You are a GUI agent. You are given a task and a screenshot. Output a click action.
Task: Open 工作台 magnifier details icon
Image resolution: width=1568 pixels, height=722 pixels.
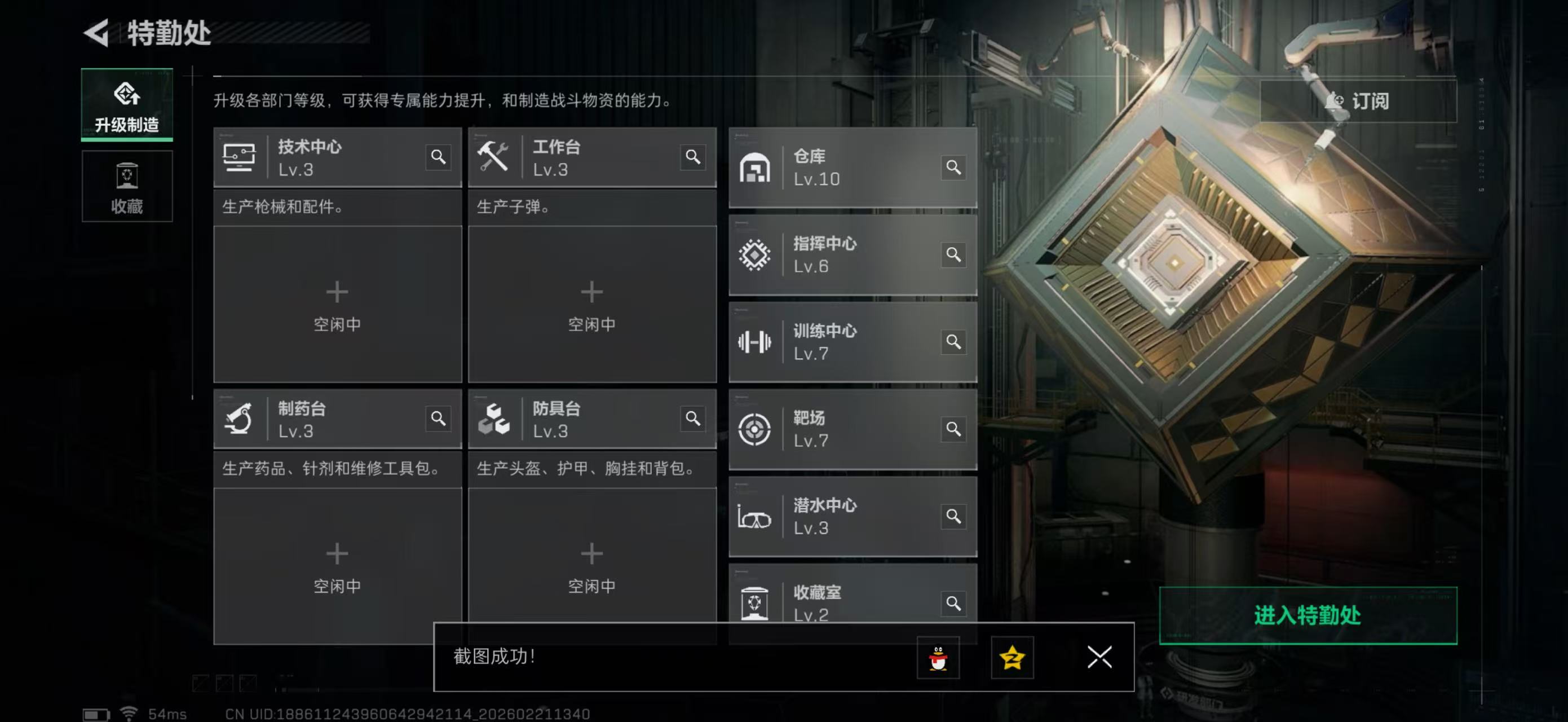693,157
